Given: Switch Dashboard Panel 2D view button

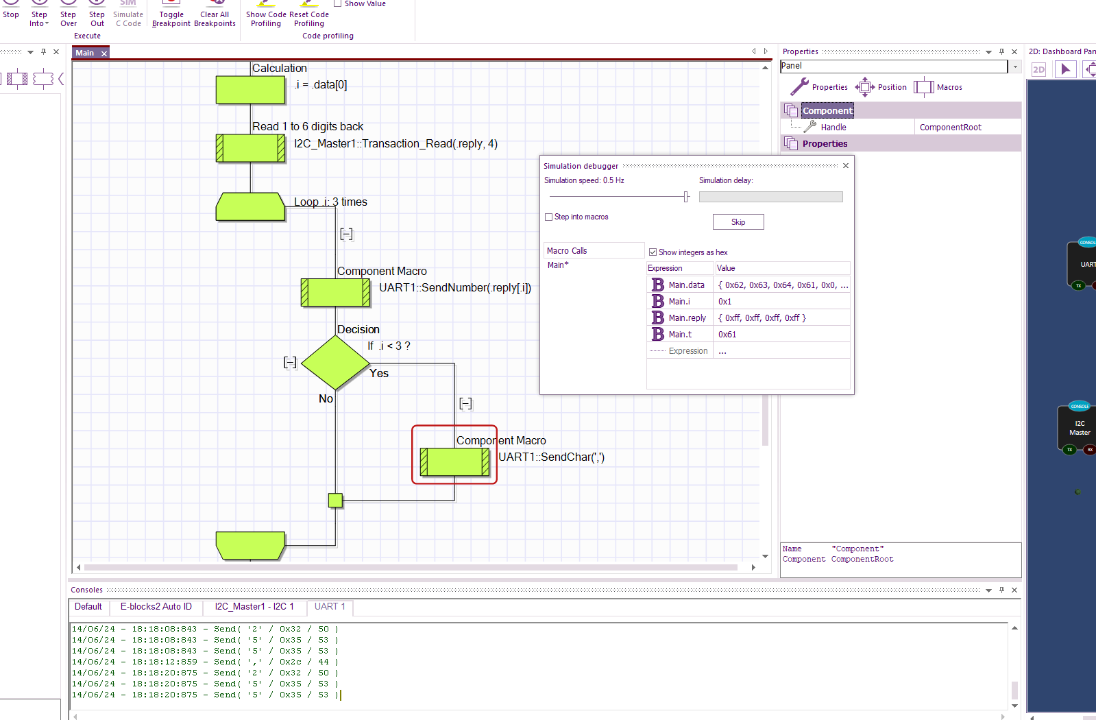Looking at the screenshot, I should (x=1039, y=69).
